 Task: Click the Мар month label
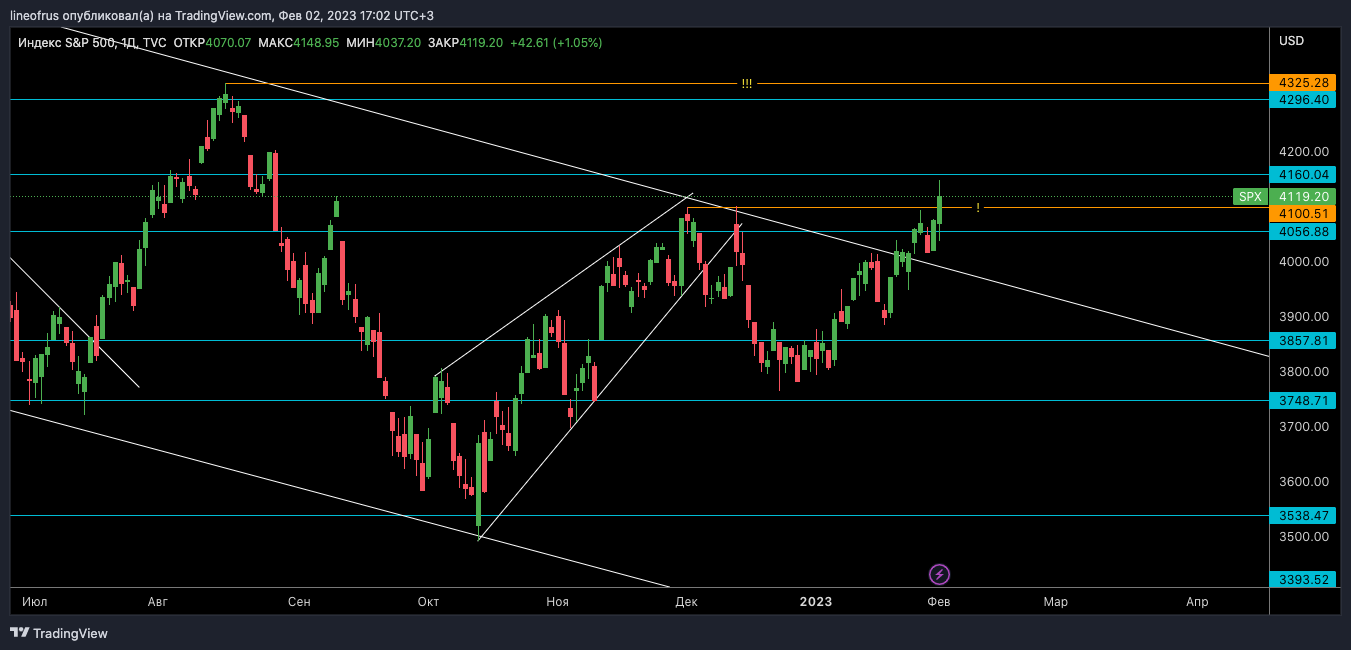coord(1056,601)
